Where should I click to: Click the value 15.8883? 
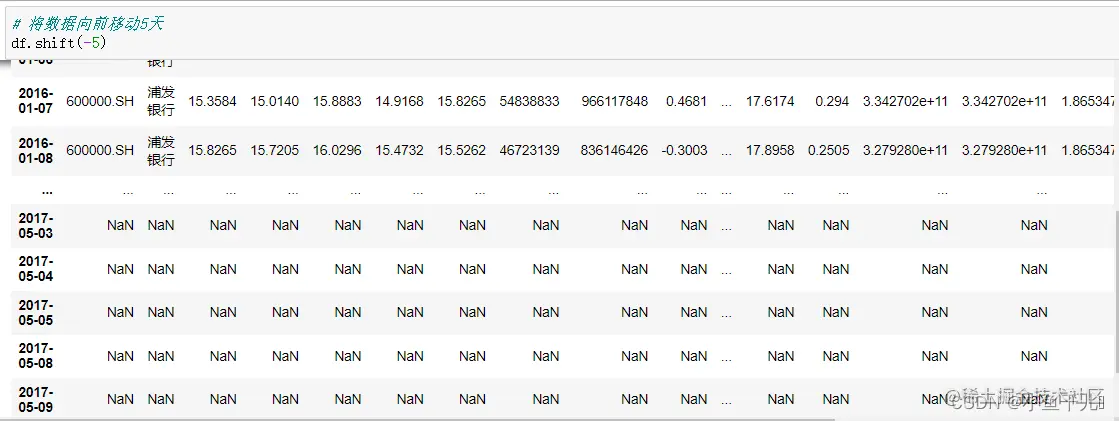click(x=337, y=101)
